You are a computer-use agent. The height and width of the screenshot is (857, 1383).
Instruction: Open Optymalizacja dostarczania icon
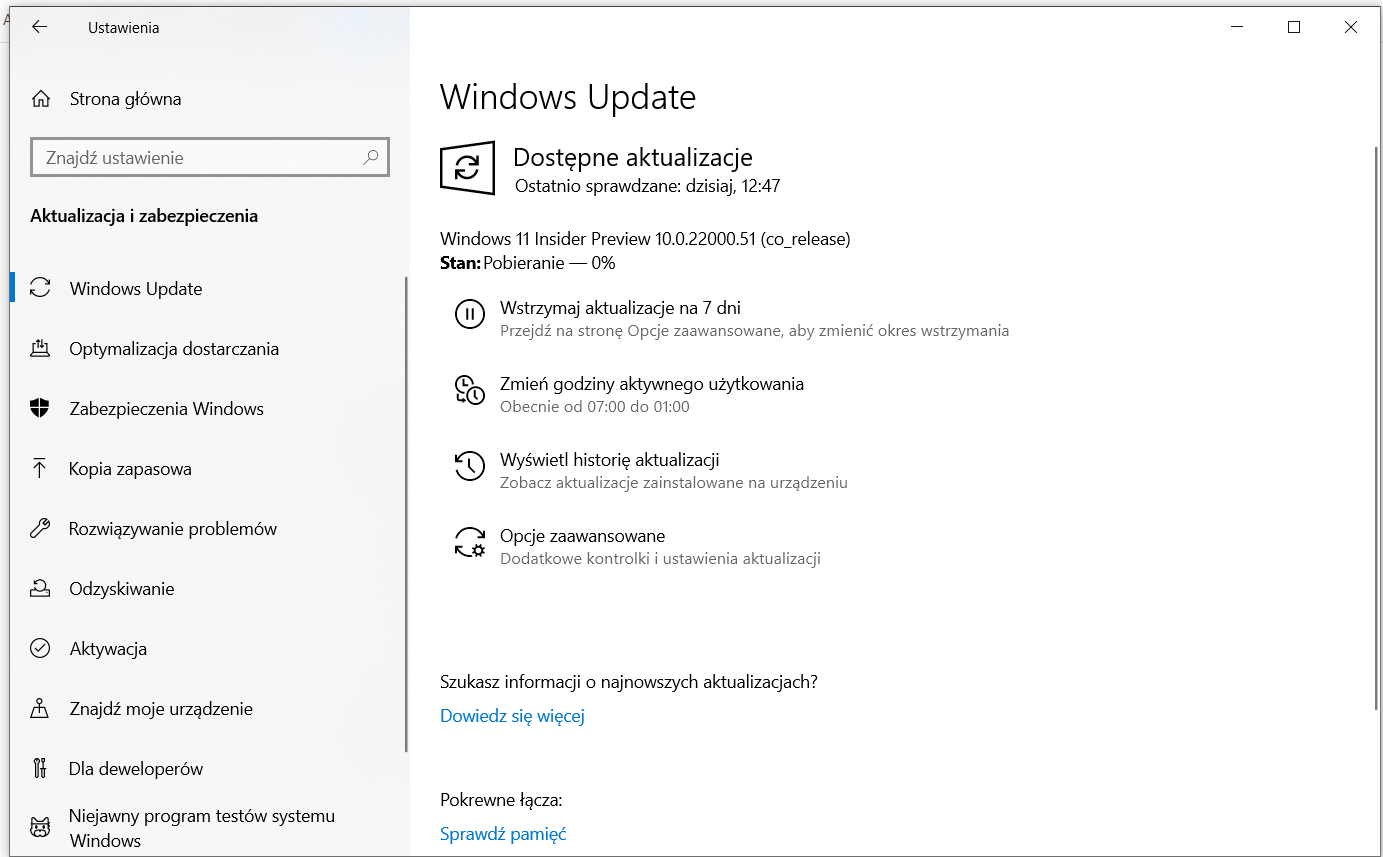[40, 348]
